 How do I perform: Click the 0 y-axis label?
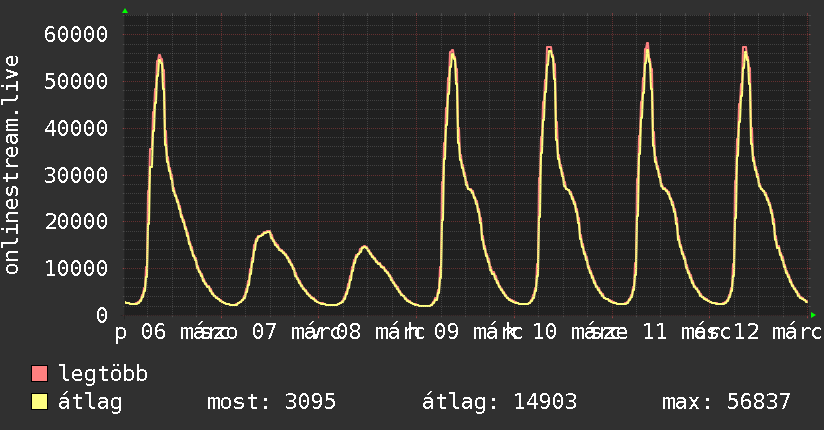pyautogui.click(x=102, y=315)
